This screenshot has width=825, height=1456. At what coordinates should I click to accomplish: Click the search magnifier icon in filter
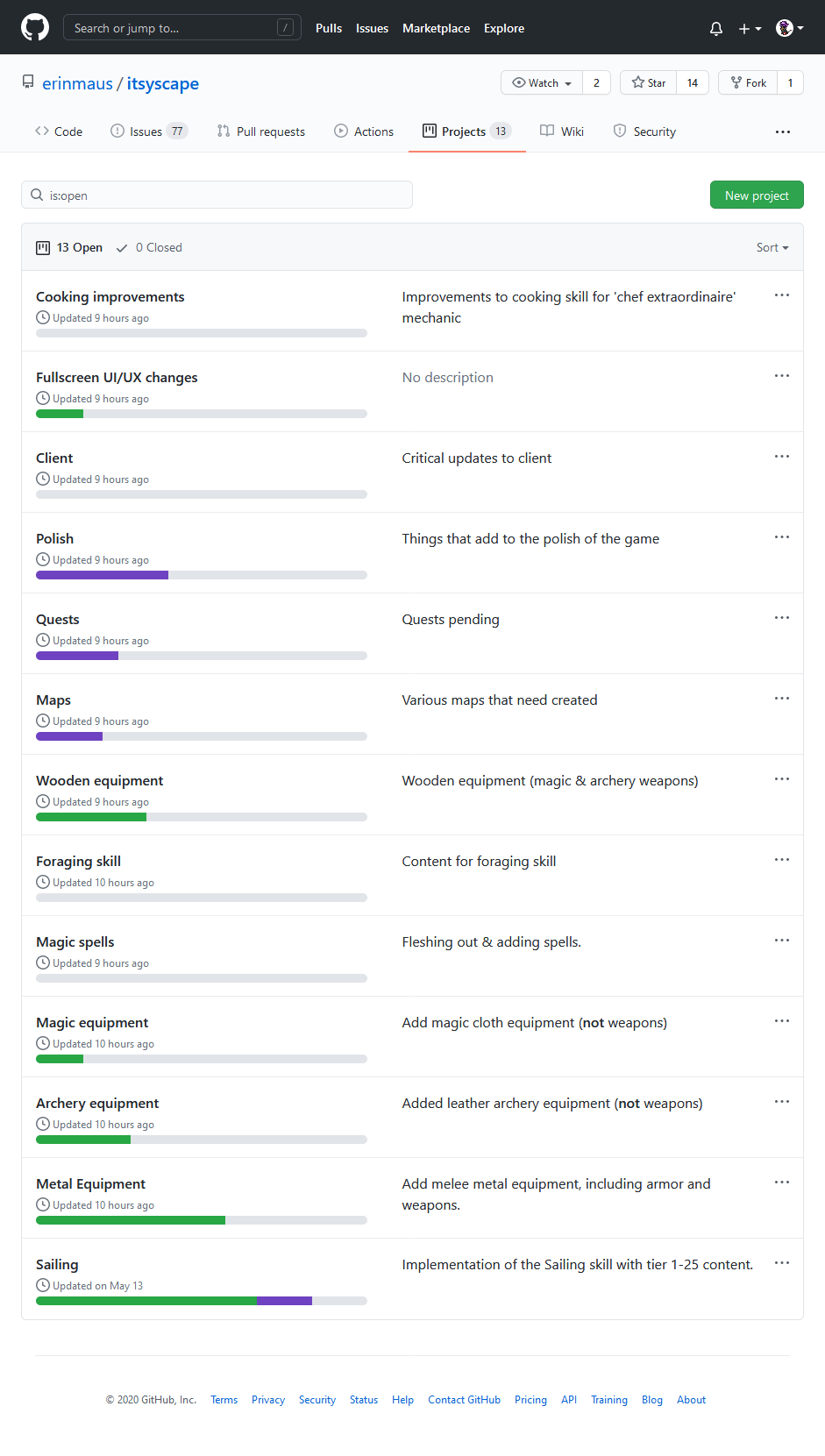click(x=37, y=195)
